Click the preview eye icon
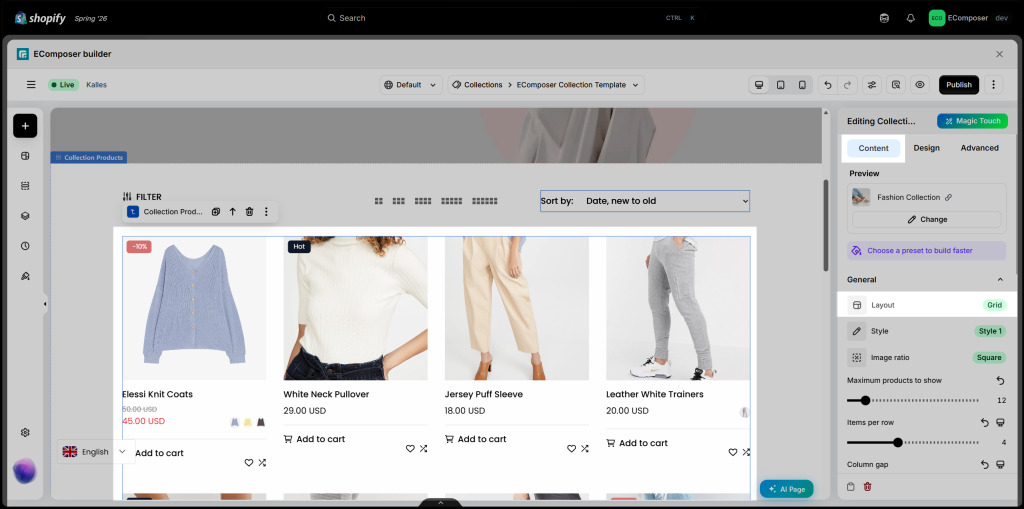 [x=920, y=85]
